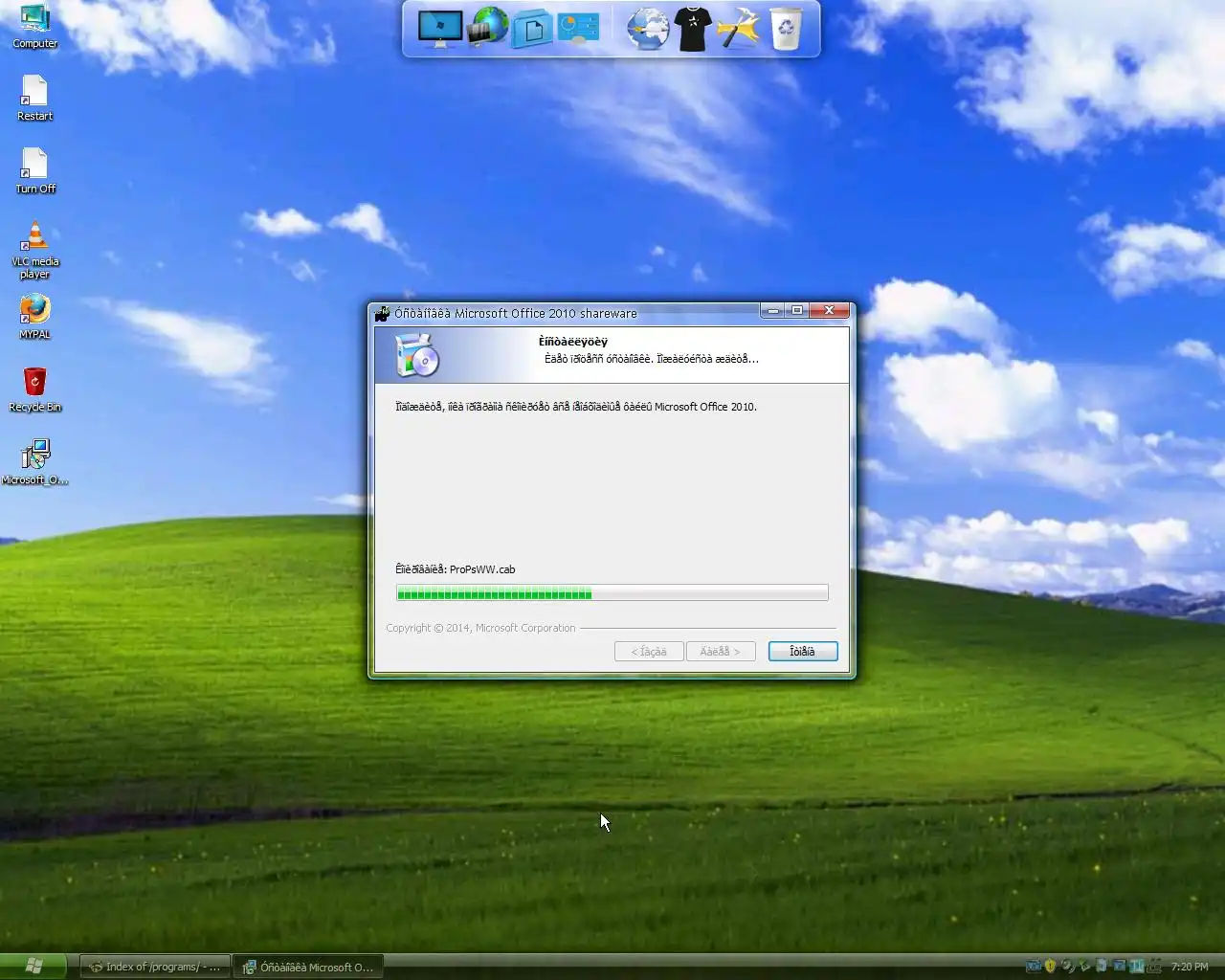Open the MYPAL browser shortcut
Screen dimensions: 1225x980
pyautogui.click(x=34, y=317)
